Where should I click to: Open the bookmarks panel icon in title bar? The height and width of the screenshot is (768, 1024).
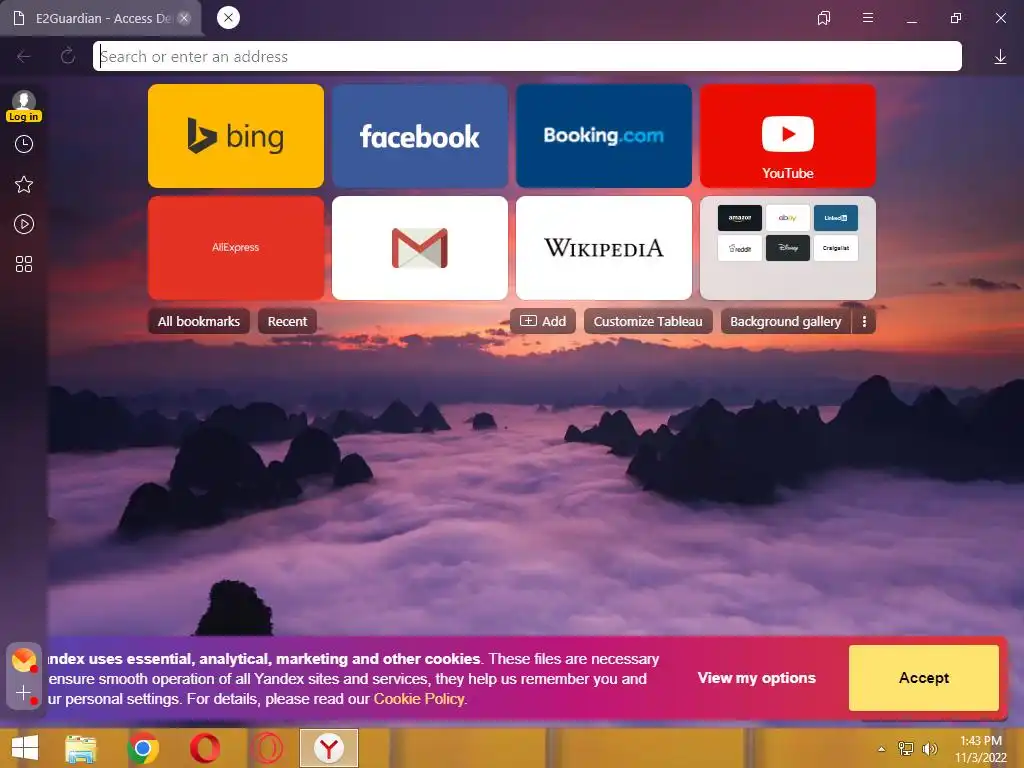coord(824,18)
